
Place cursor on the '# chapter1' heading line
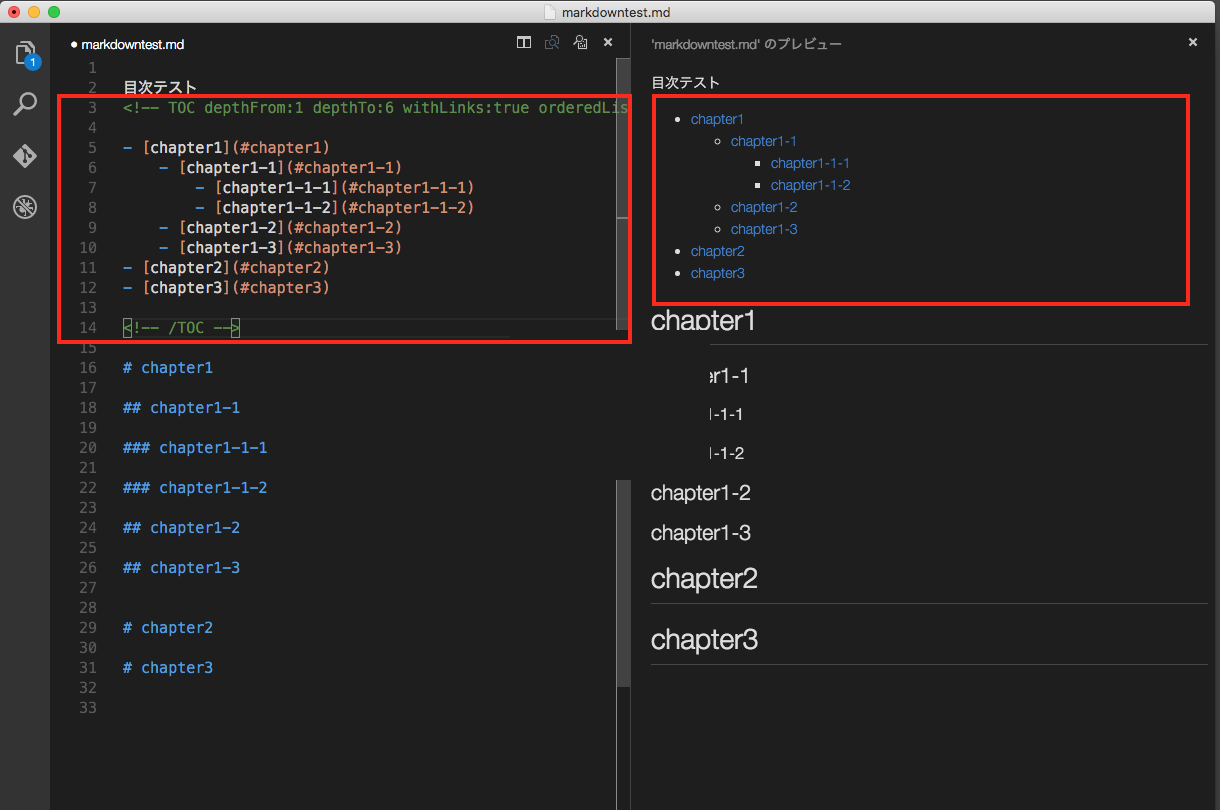click(x=168, y=367)
